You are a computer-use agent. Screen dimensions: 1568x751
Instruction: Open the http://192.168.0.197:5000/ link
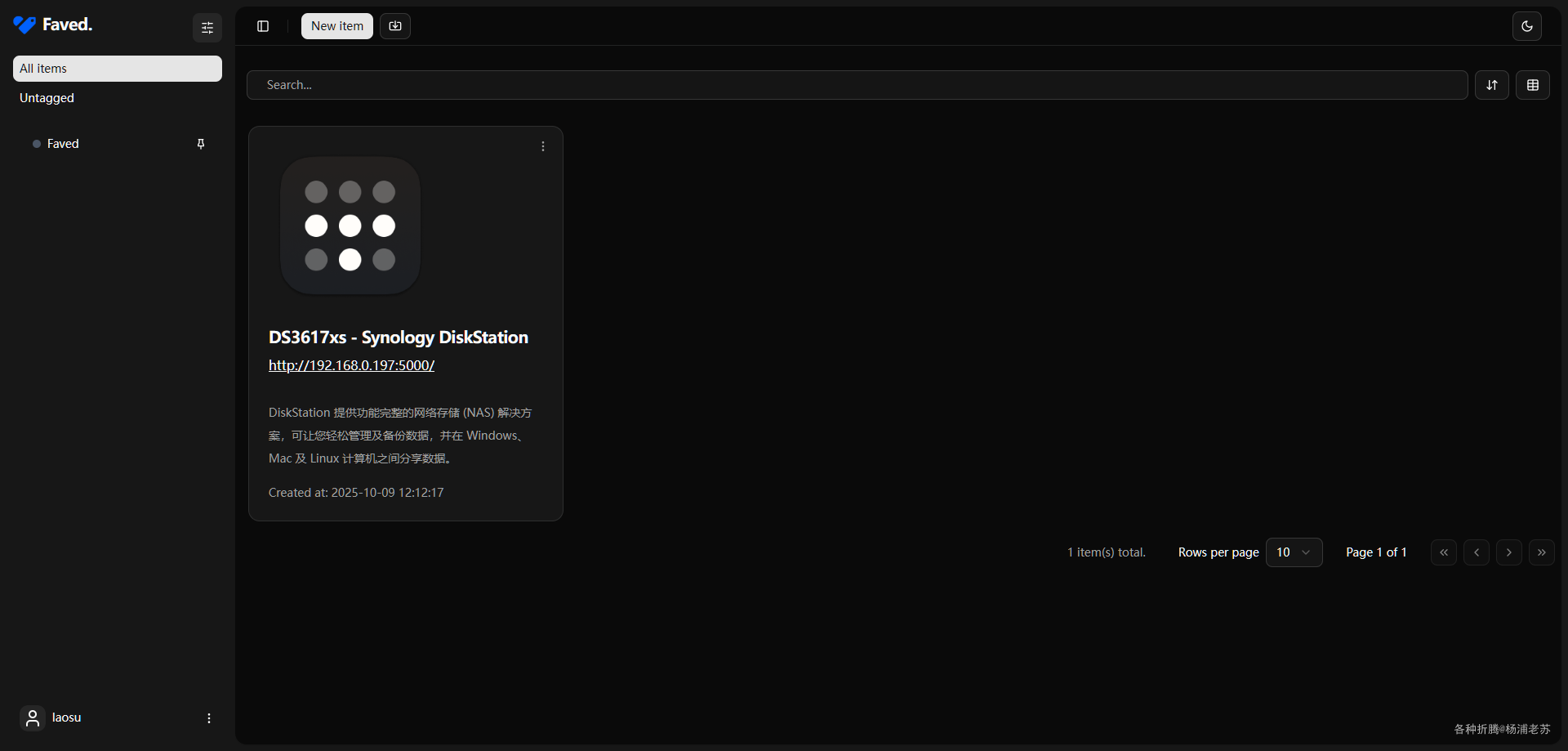pyautogui.click(x=351, y=365)
